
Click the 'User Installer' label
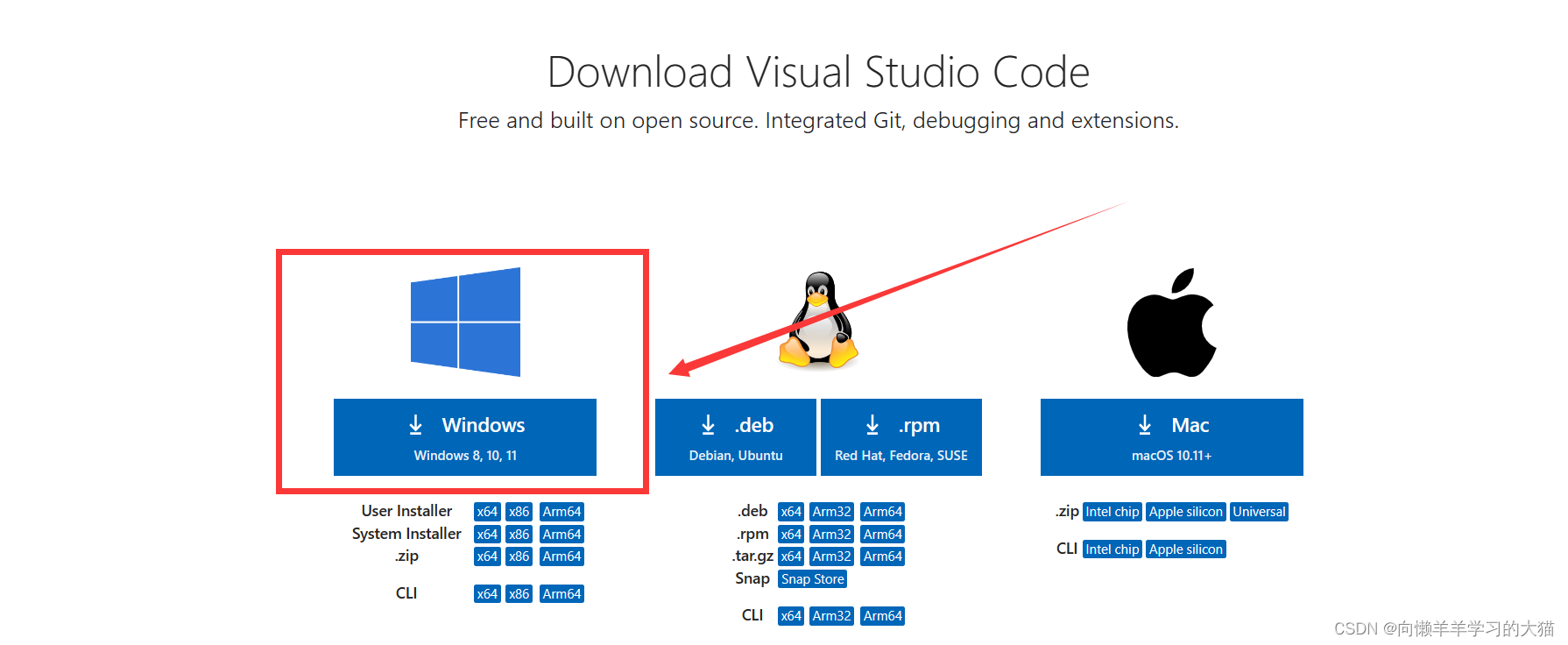pyautogui.click(x=406, y=511)
